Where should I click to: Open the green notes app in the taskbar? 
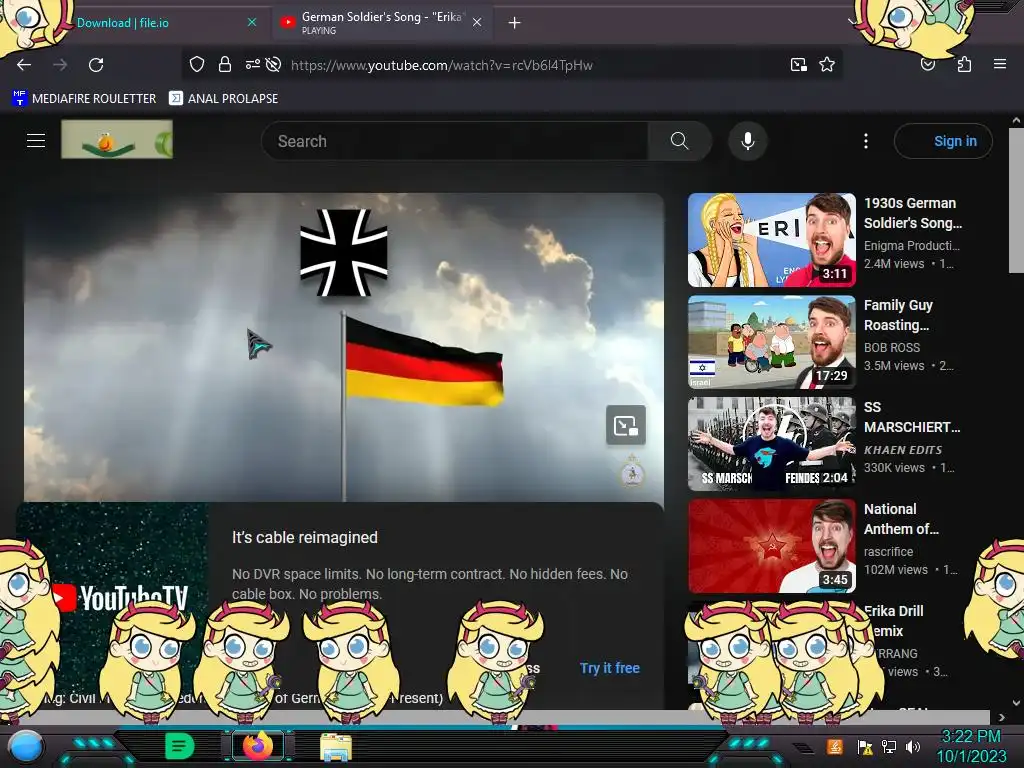tap(179, 746)
